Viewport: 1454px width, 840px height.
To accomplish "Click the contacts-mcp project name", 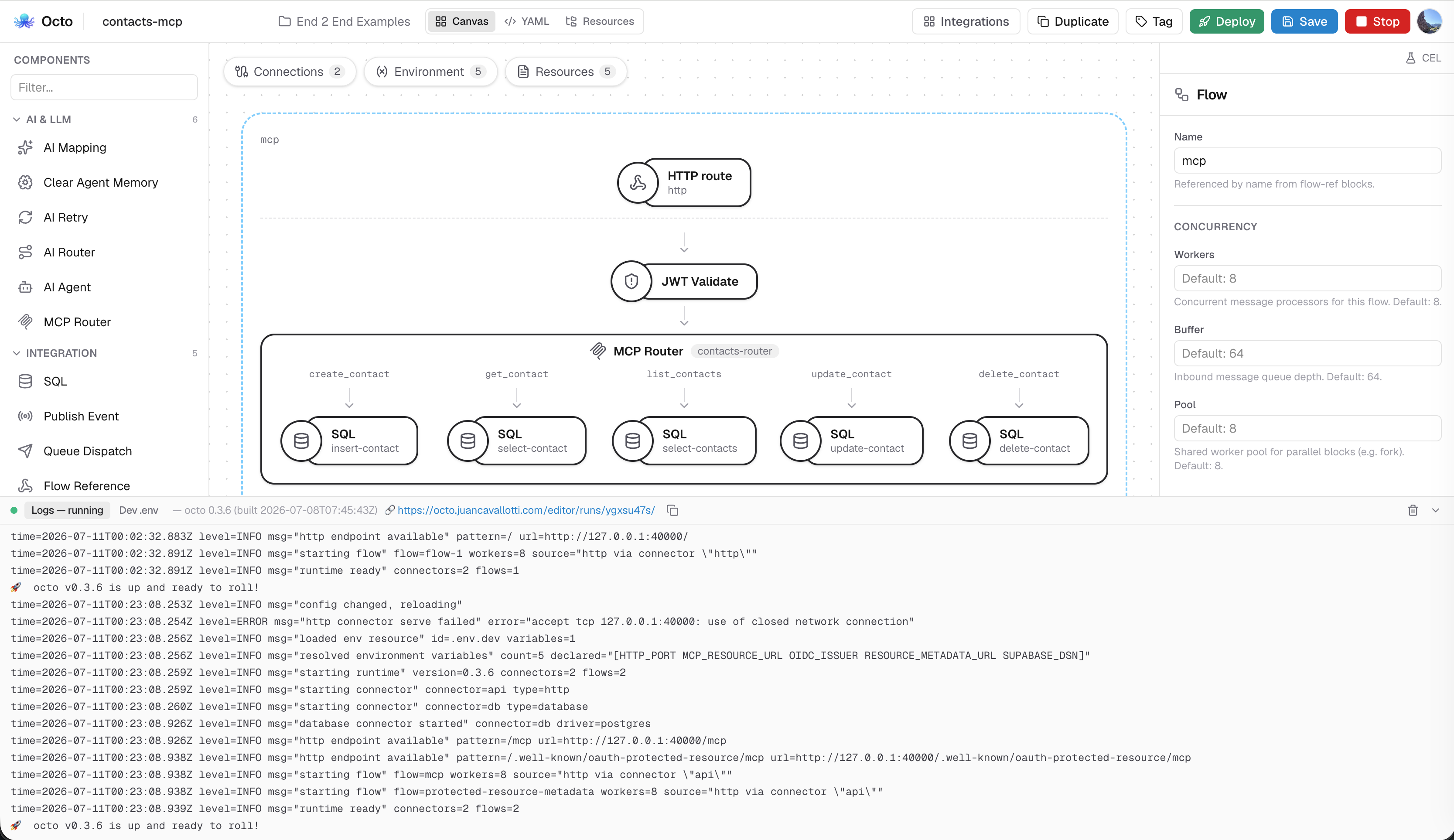I will click(x=142, y=21).
